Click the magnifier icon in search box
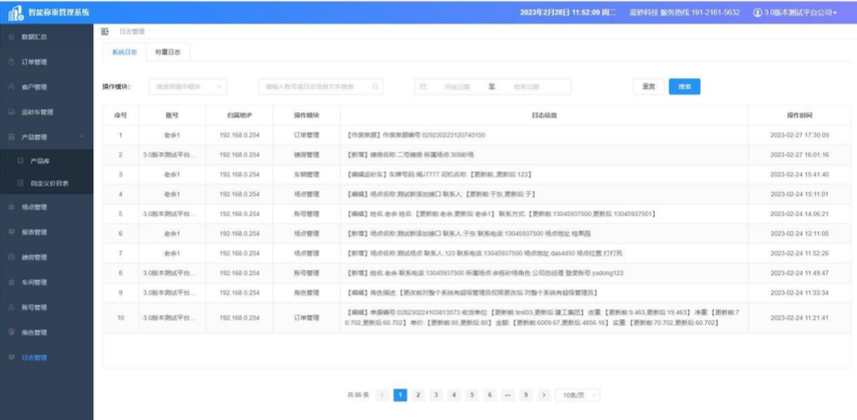The height and width of the screenshot is (420, 857). [375, 86]
